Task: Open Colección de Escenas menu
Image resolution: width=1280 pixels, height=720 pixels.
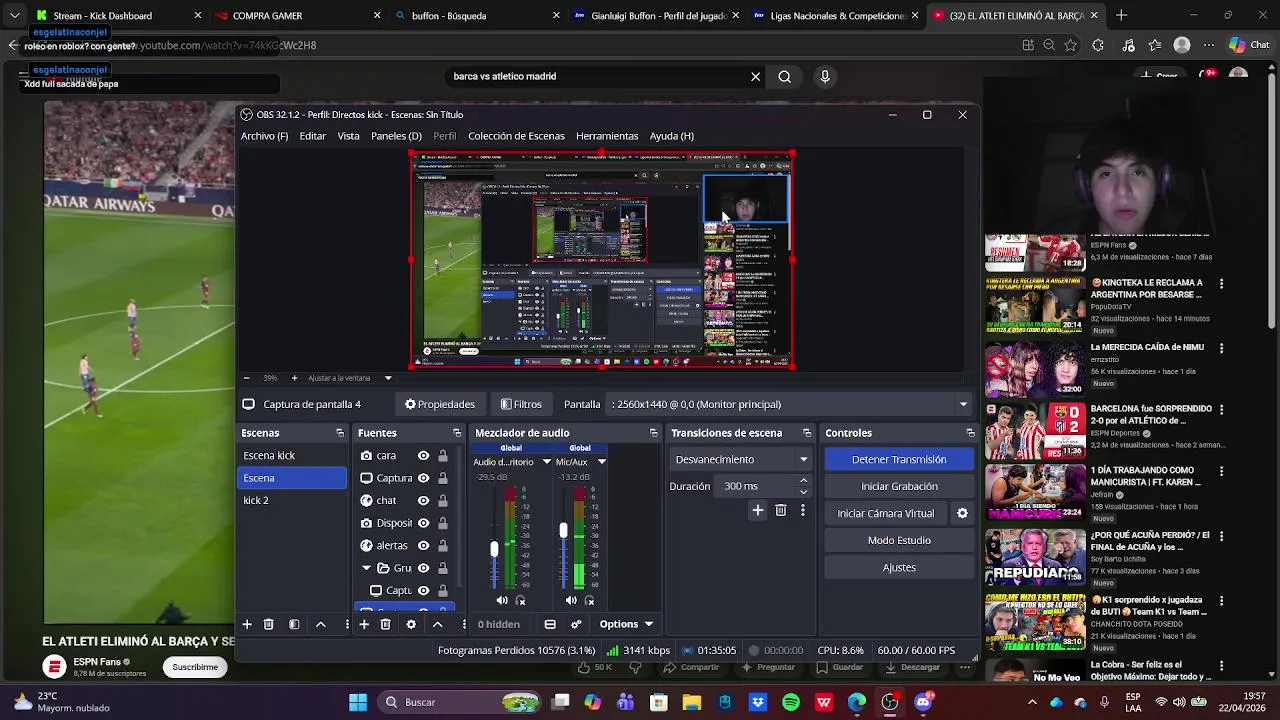Action: pyautogui.click(x=516, y=136)
